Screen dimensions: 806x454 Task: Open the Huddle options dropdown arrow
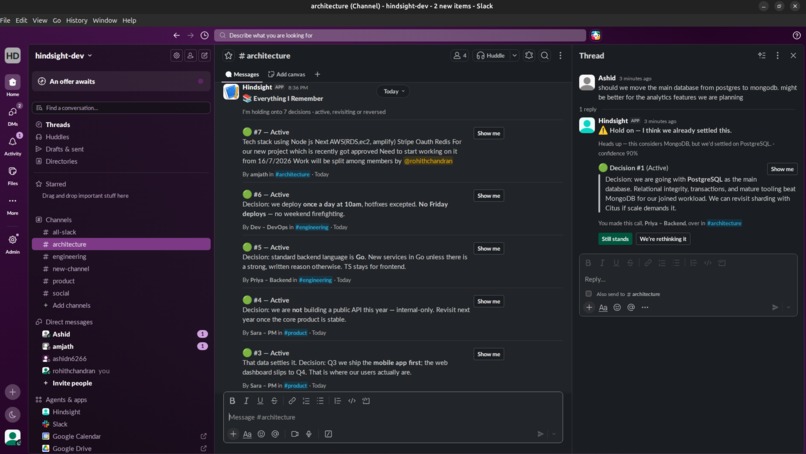[x=514, y=56]
